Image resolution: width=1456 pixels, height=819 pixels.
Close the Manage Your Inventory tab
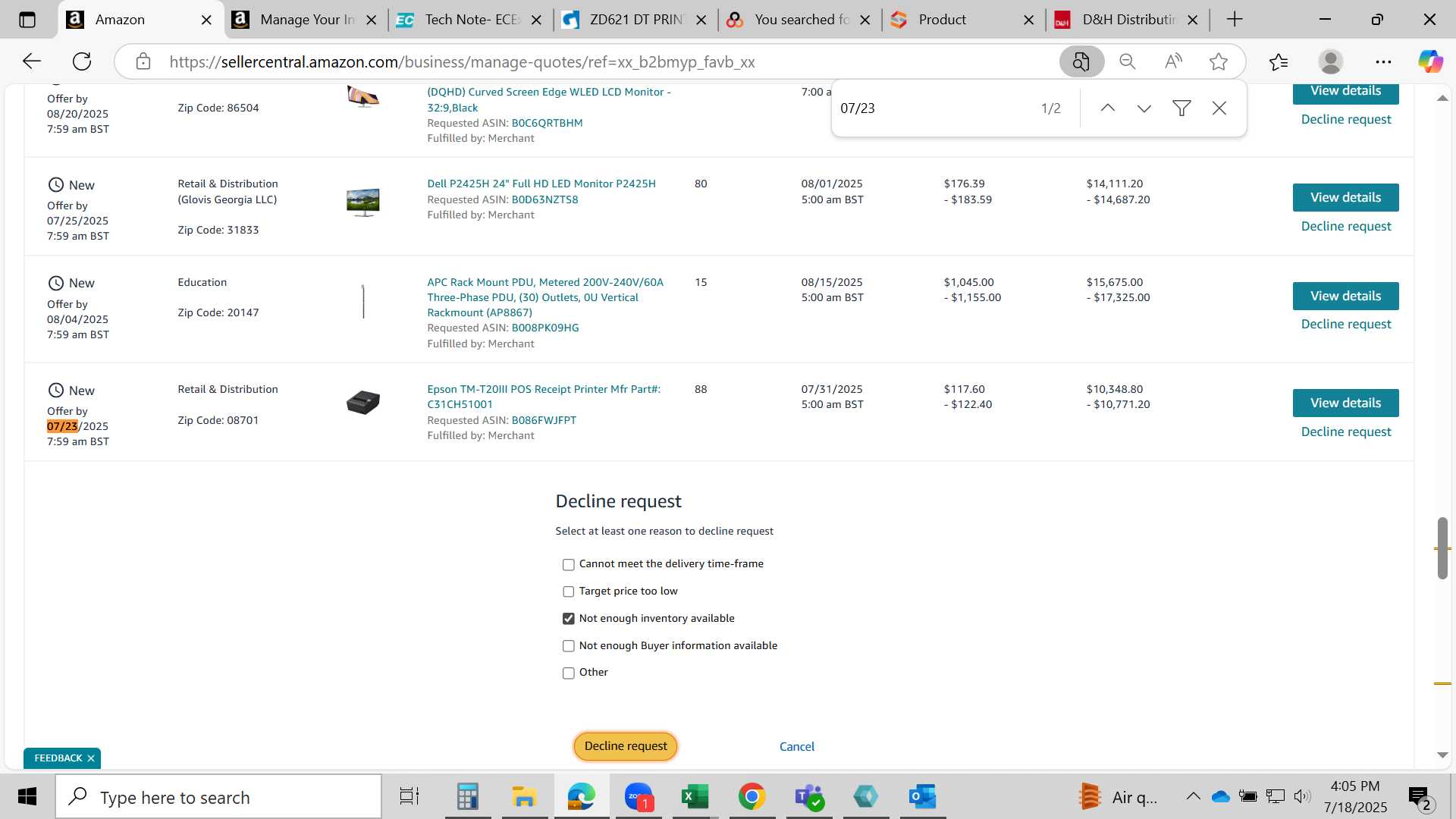pos(372,20)
